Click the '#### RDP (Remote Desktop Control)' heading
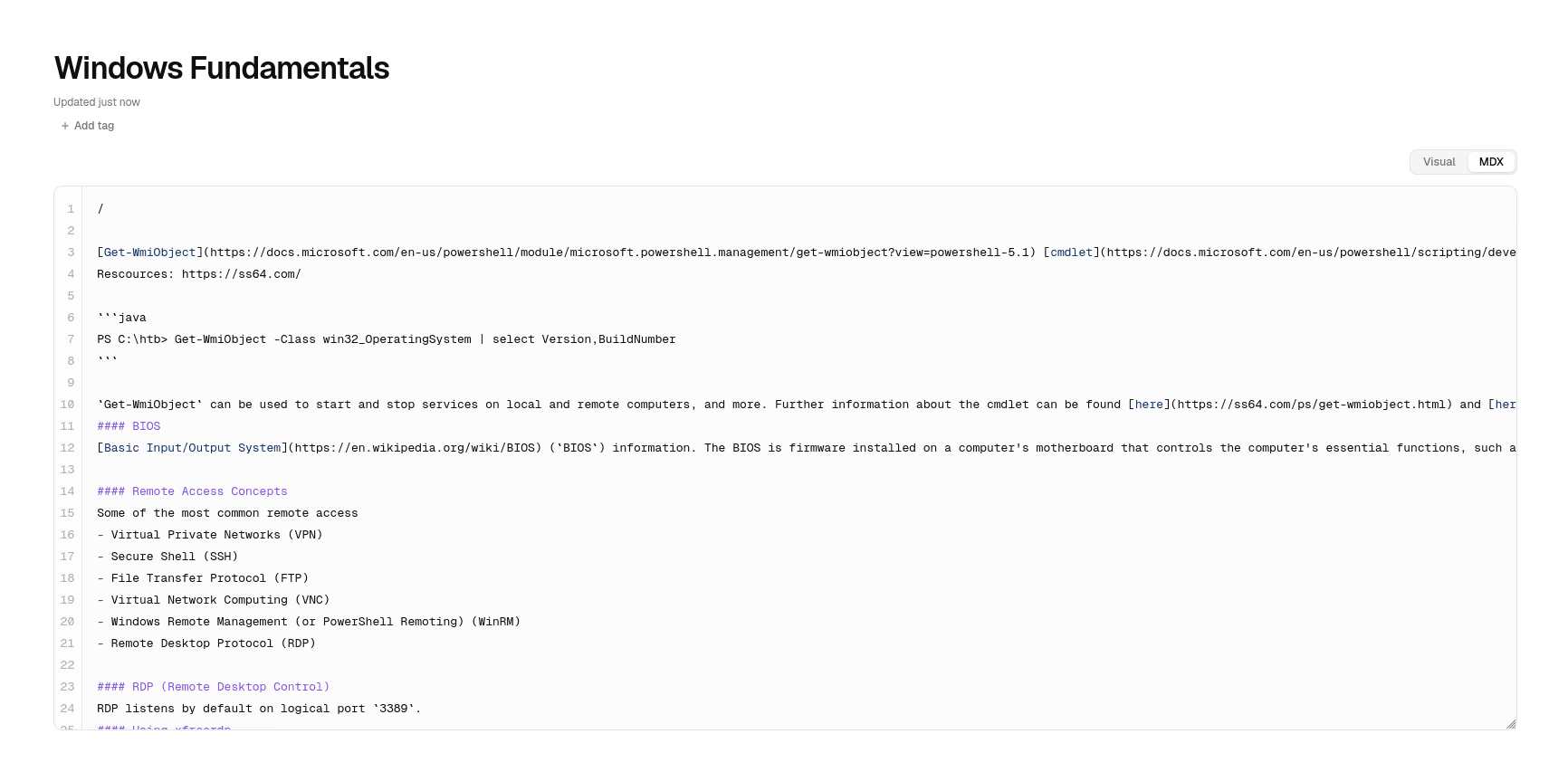This screenshot has height=772, width=1568. pos(214,687)
